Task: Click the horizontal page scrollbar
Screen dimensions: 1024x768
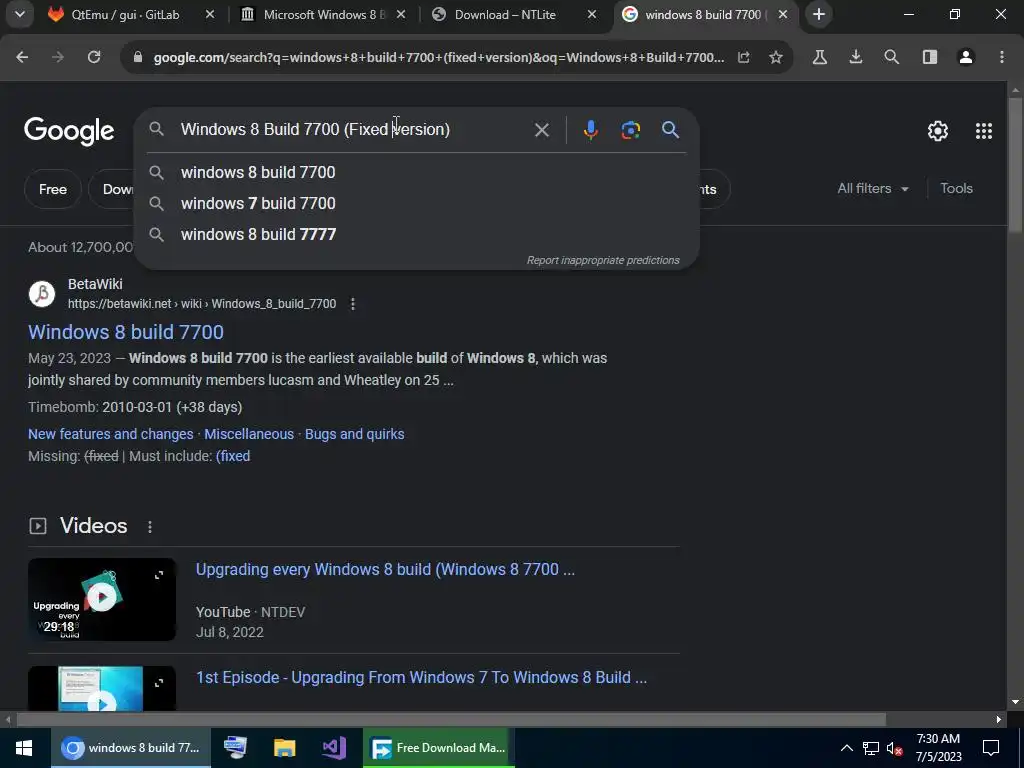Action: click(x=451, y=720)
